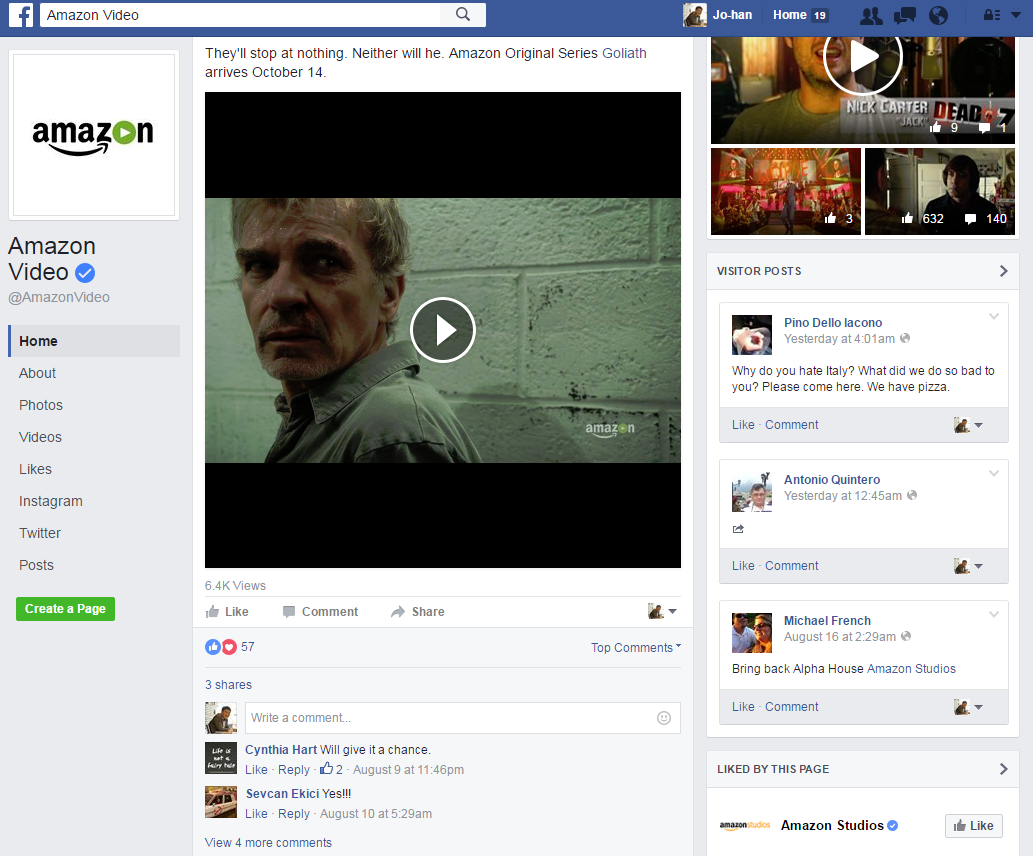Screen dimensions: 1033x856
Task: Open Pino Dello Iacono's profile
Action: point(833,323)
